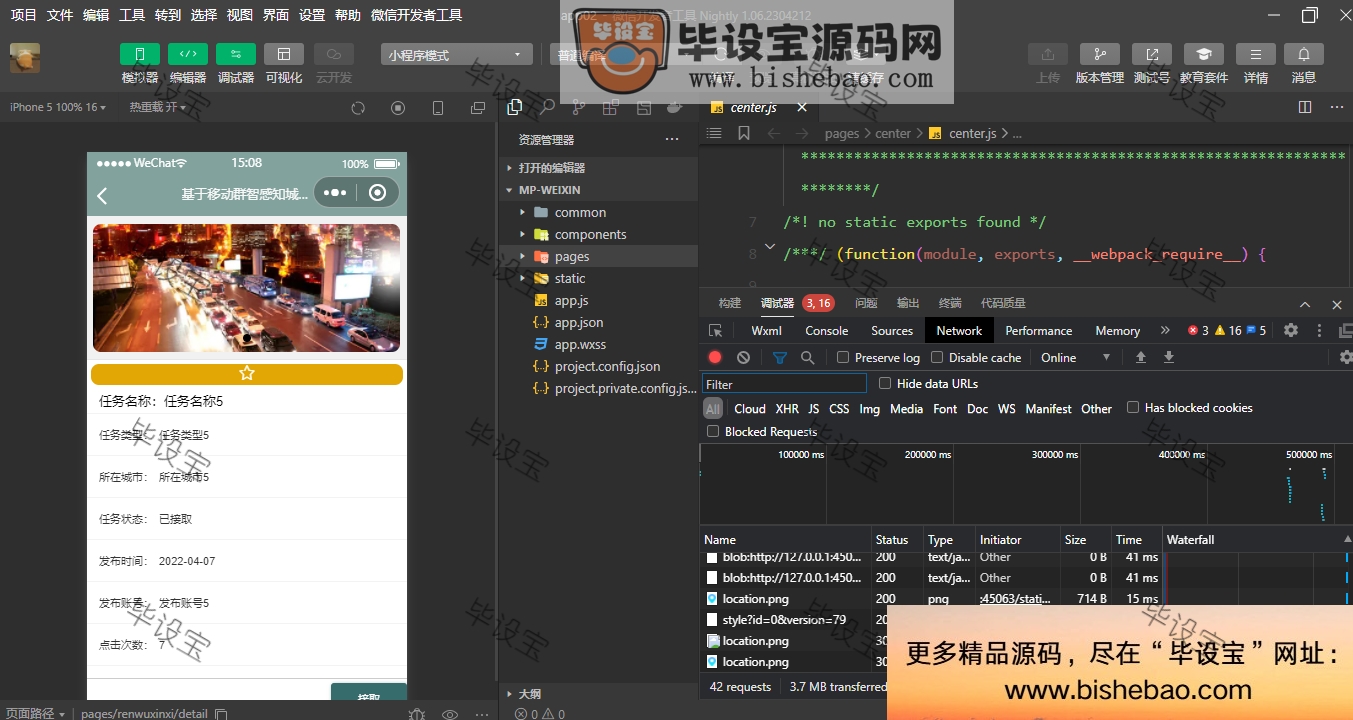
Task: Click the bookmark icon in breadcrumb bar
Action: point(744,133)
